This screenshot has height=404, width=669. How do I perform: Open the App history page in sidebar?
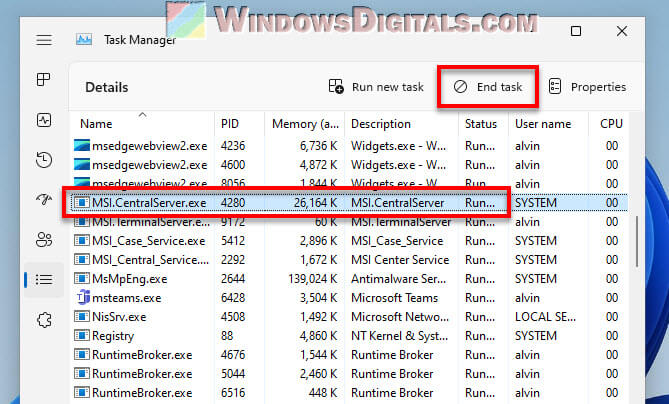(x=44, y=160)
